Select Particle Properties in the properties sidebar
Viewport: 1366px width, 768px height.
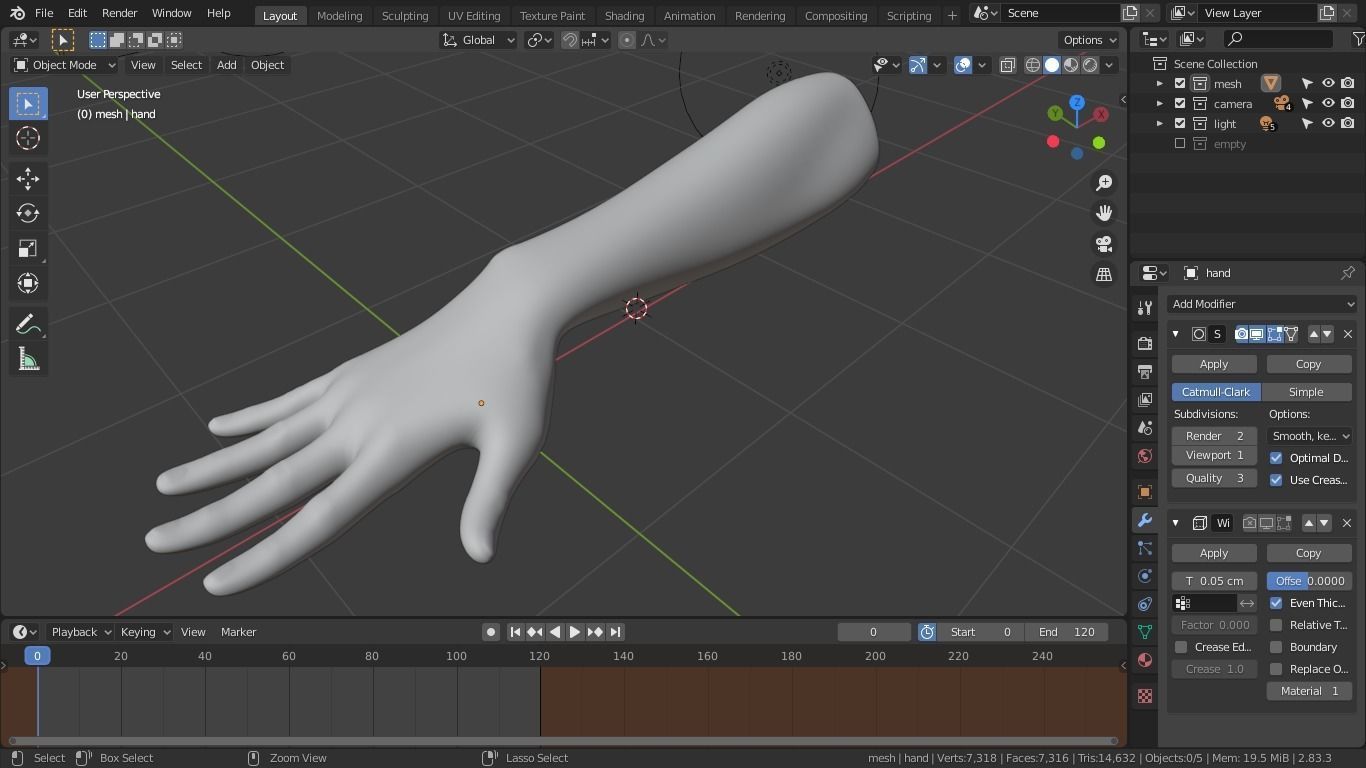coord(1144,548)
